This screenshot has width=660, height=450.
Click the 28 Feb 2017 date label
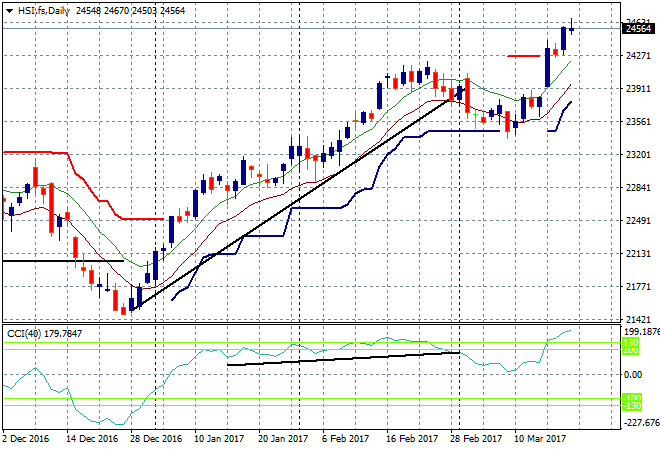(x=476, y=439)
